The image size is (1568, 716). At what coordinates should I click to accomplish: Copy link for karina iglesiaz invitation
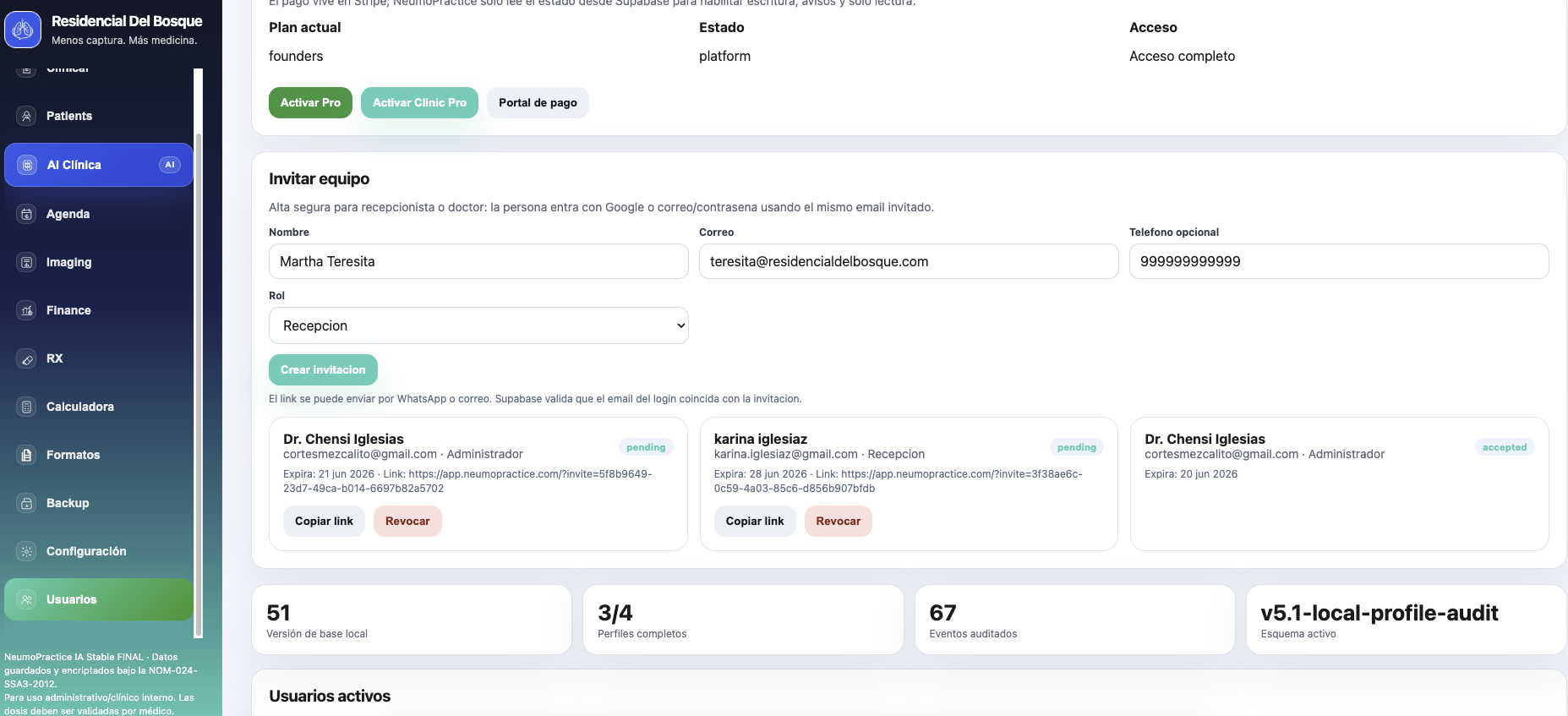pos(755,521)
